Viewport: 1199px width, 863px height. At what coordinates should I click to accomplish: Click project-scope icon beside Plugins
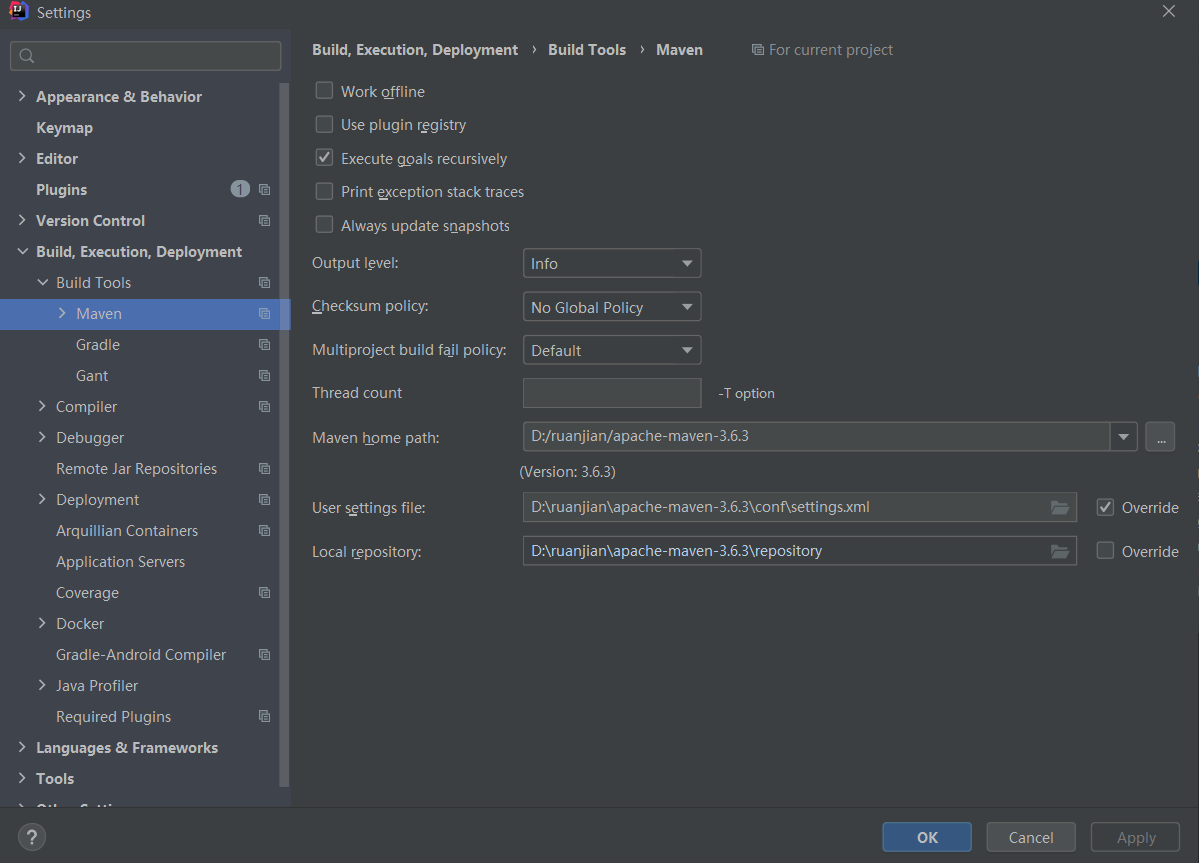coord(264,190)
